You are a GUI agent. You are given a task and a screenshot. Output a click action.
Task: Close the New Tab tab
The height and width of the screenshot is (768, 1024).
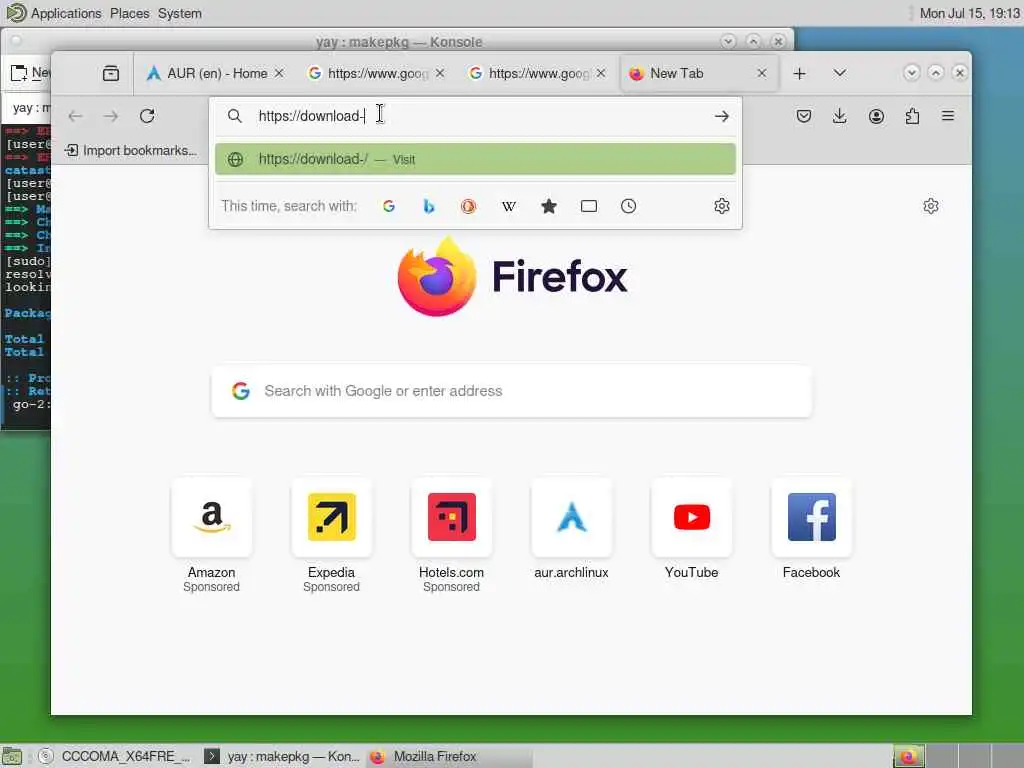point(761,73)
